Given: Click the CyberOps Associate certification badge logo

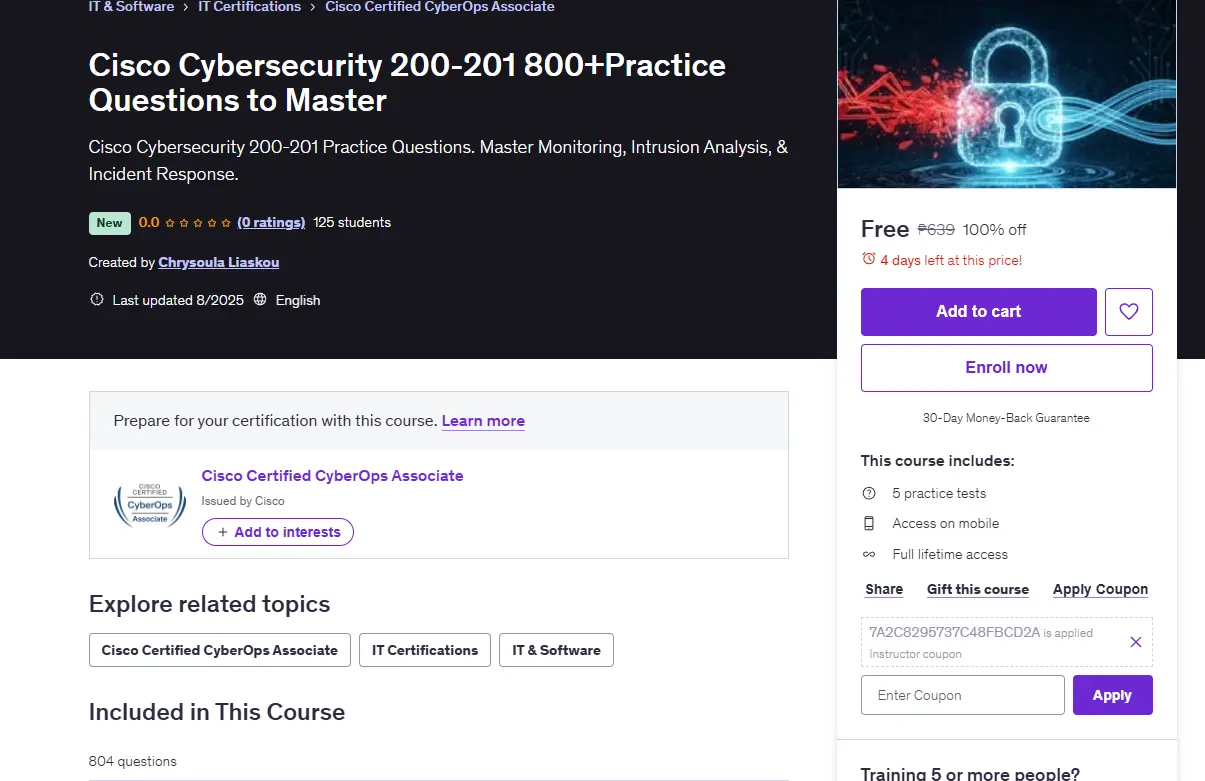Looking at the screenshot, I should pos(150,505).
